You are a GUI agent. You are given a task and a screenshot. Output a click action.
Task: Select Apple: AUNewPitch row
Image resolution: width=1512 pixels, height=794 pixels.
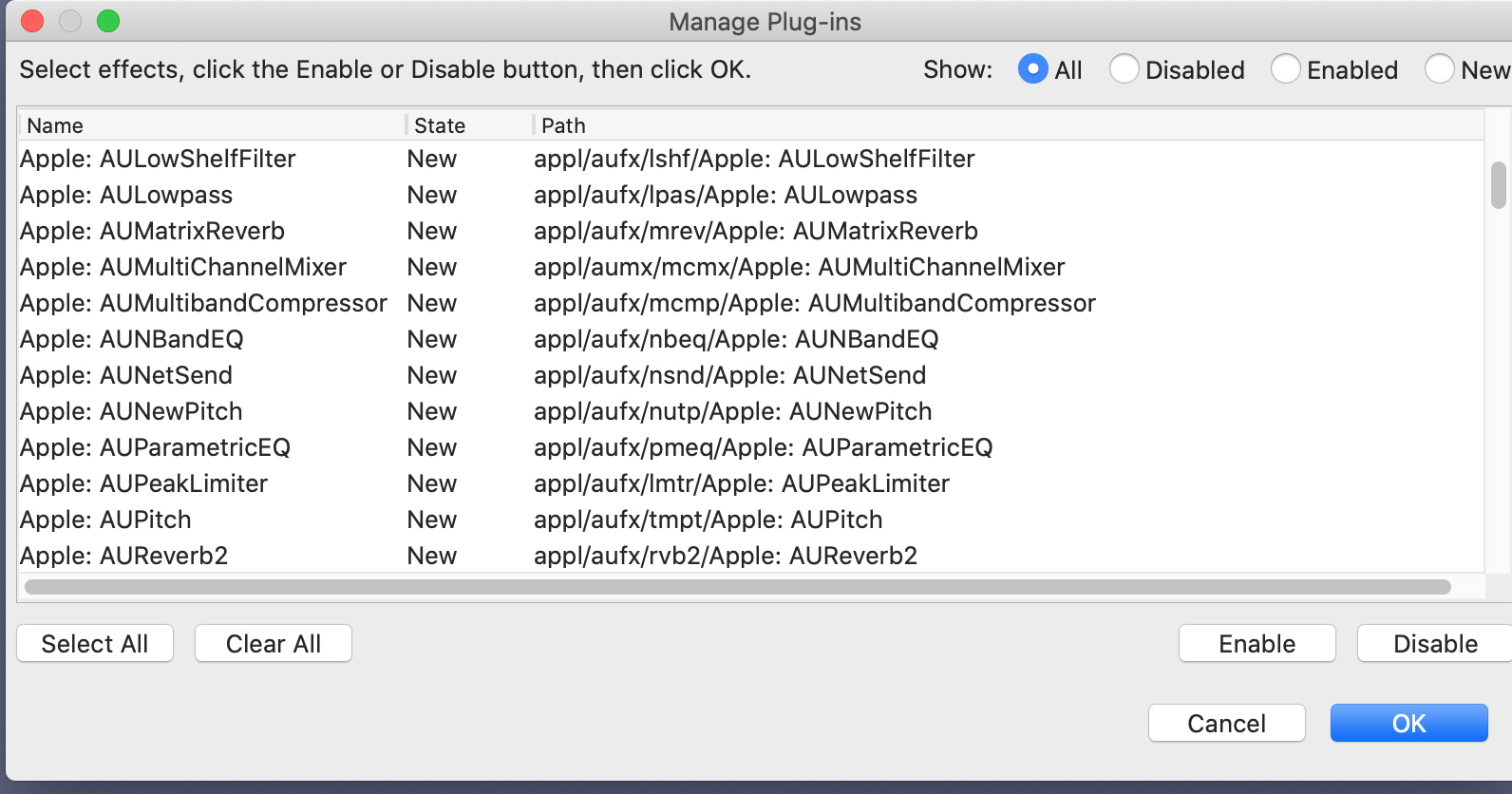click(750, 411)
